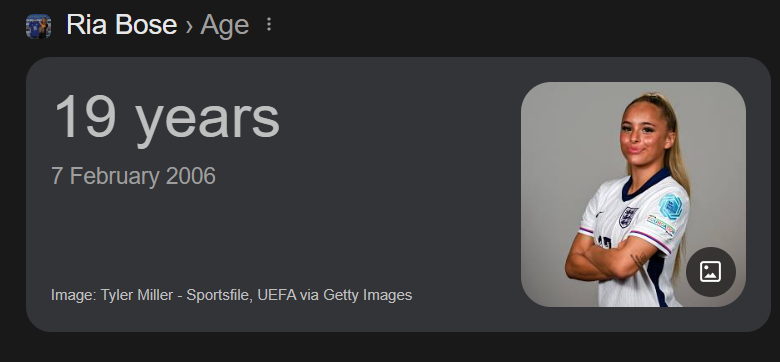Image resolution: width=780 pixels, height=362 pixels.
Task: Open the three-dot more options menu
Action: tap(269, 24)
